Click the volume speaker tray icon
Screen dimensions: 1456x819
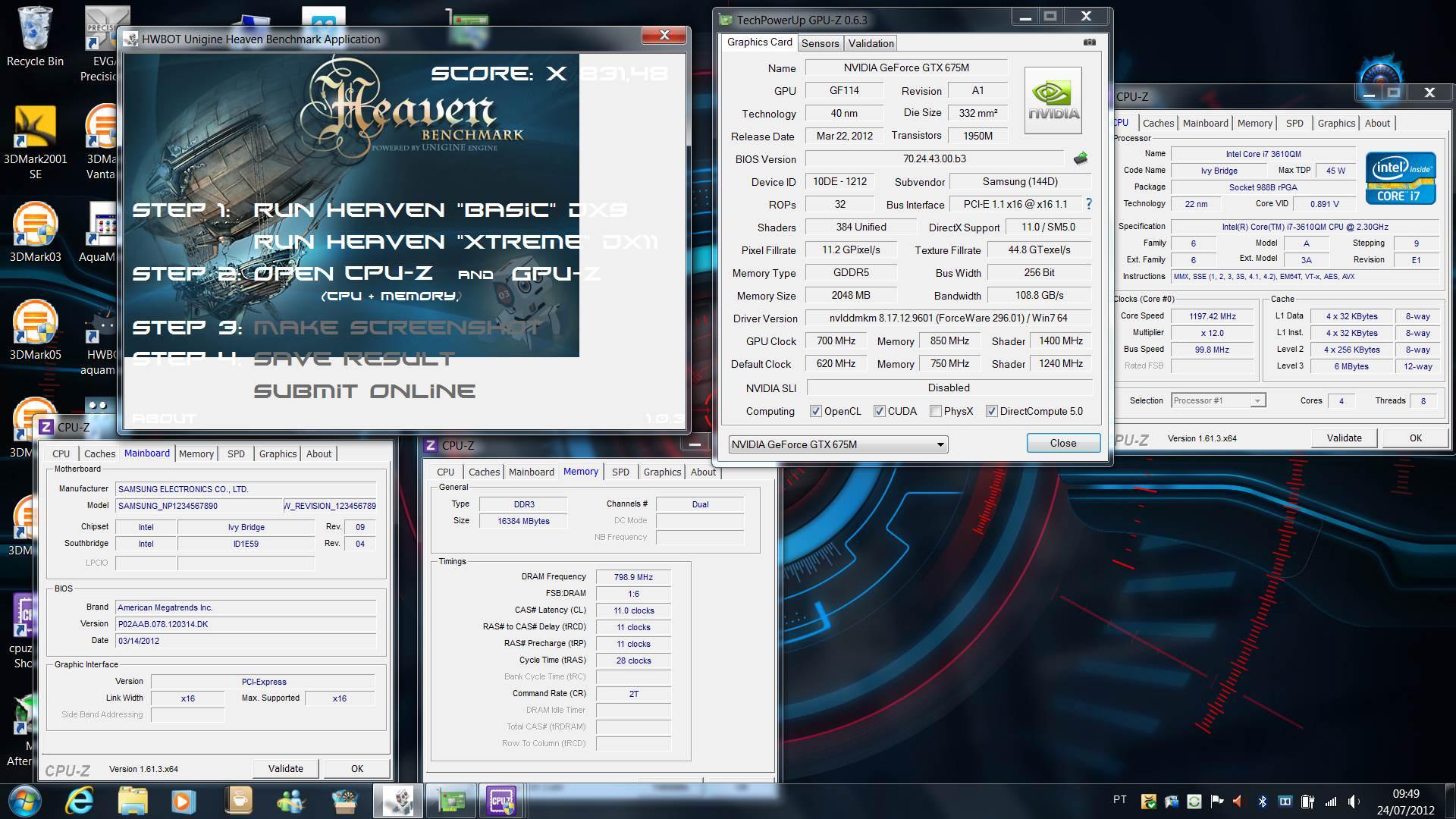[1354, 801]
